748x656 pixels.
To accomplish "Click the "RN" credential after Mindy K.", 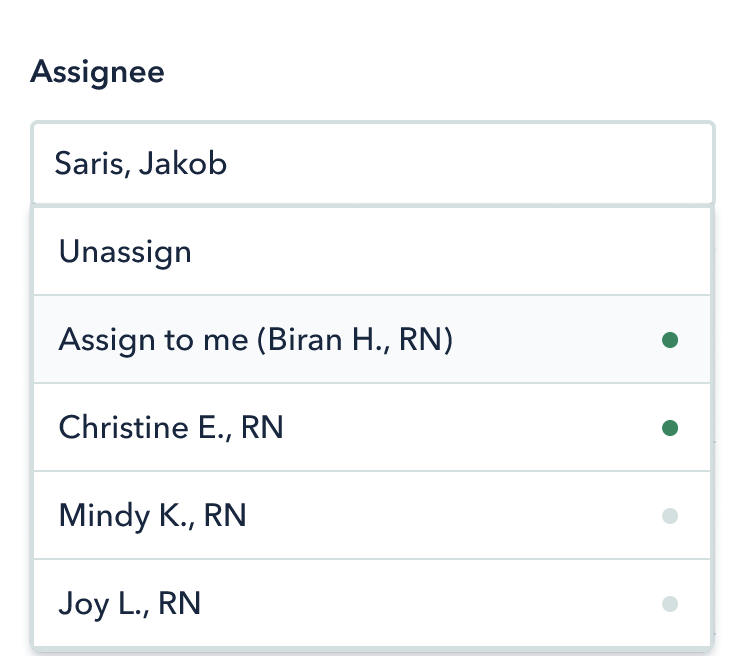I will [x=225, y=516].
